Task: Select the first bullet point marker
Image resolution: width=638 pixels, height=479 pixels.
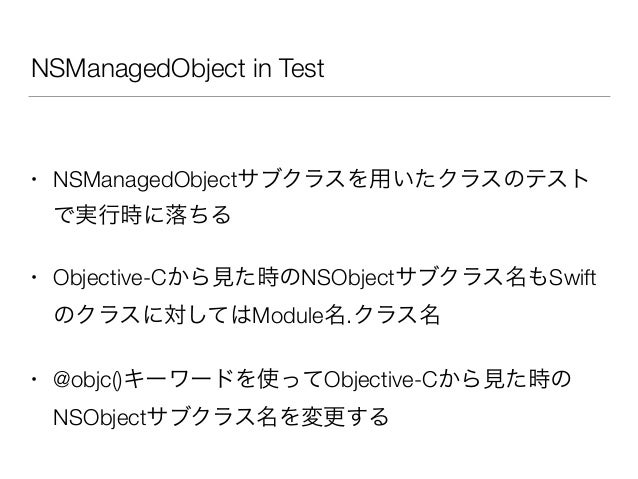Action: tap(34, 178)
